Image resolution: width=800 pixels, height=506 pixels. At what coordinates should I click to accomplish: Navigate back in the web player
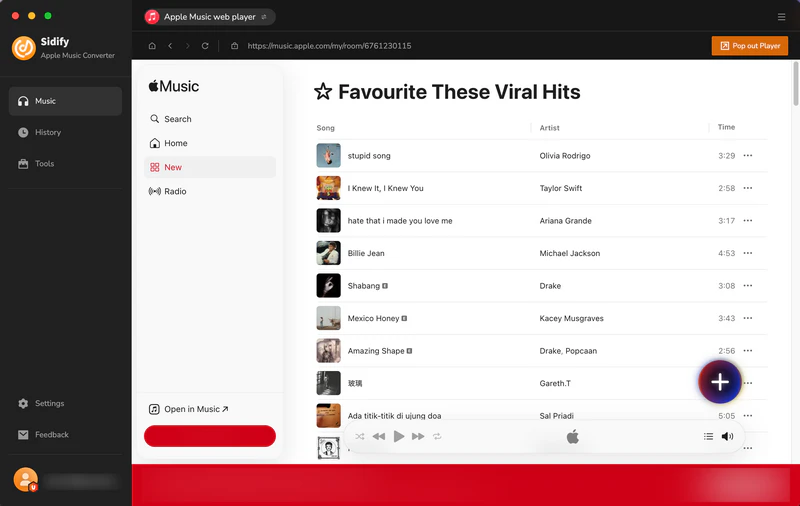coord(170,46)
